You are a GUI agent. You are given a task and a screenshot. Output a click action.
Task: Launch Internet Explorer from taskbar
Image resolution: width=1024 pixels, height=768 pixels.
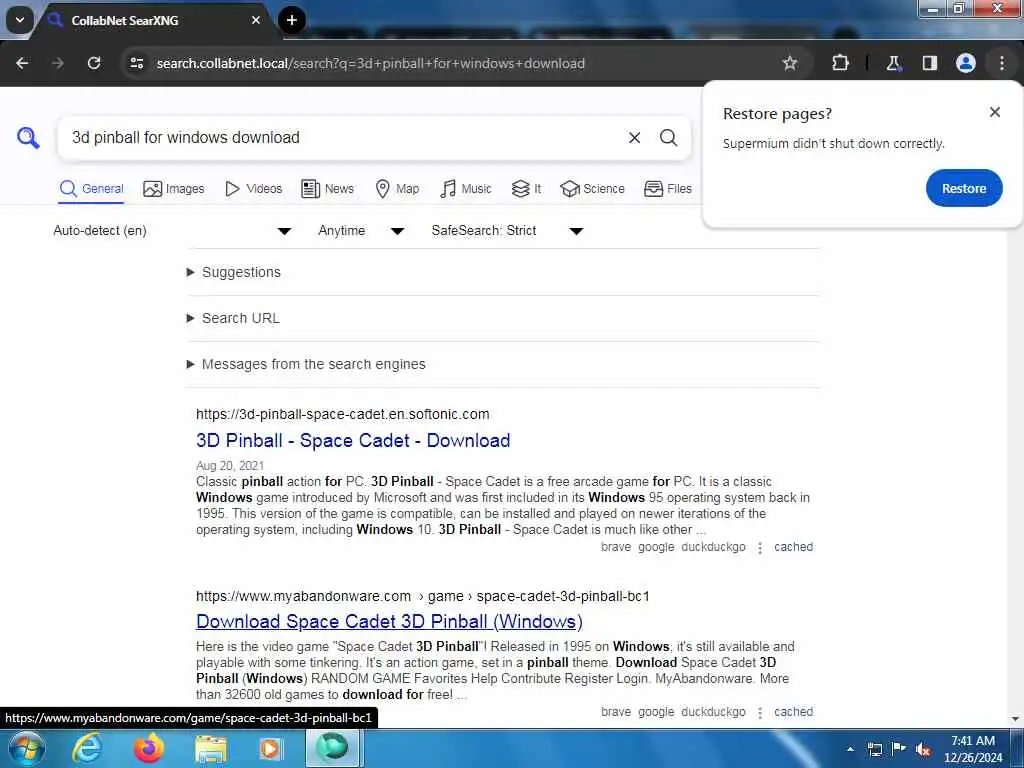coord(88,748)
